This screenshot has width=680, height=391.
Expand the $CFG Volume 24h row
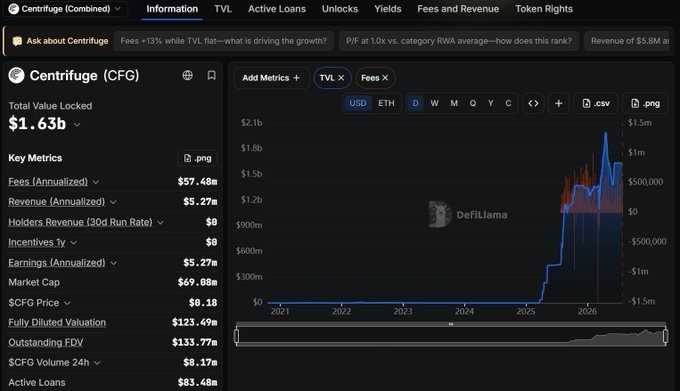coord(97,363)
